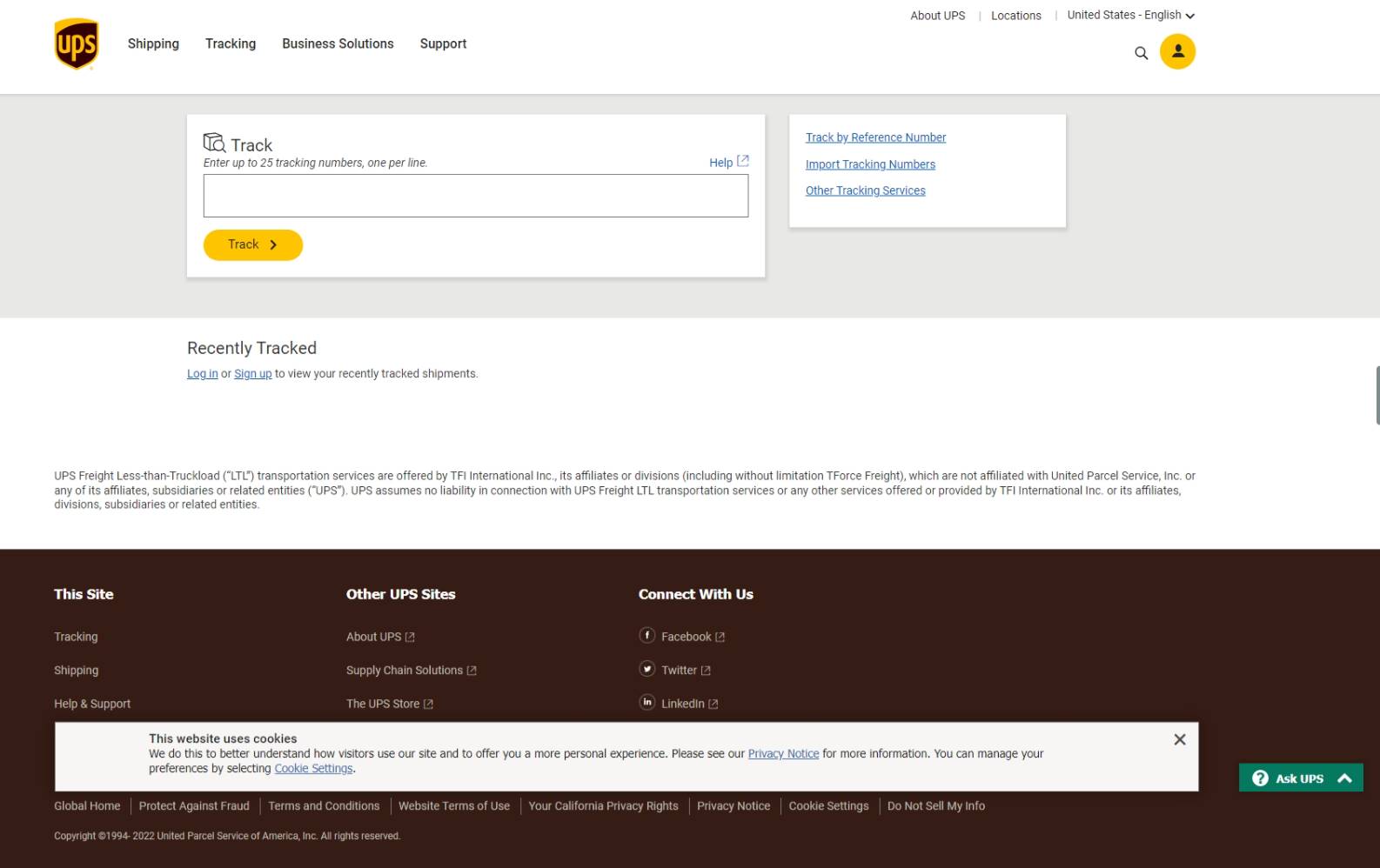The image size is (1380, 868).
Task: Open the search magnifier icon
Action: (1141, 53)
